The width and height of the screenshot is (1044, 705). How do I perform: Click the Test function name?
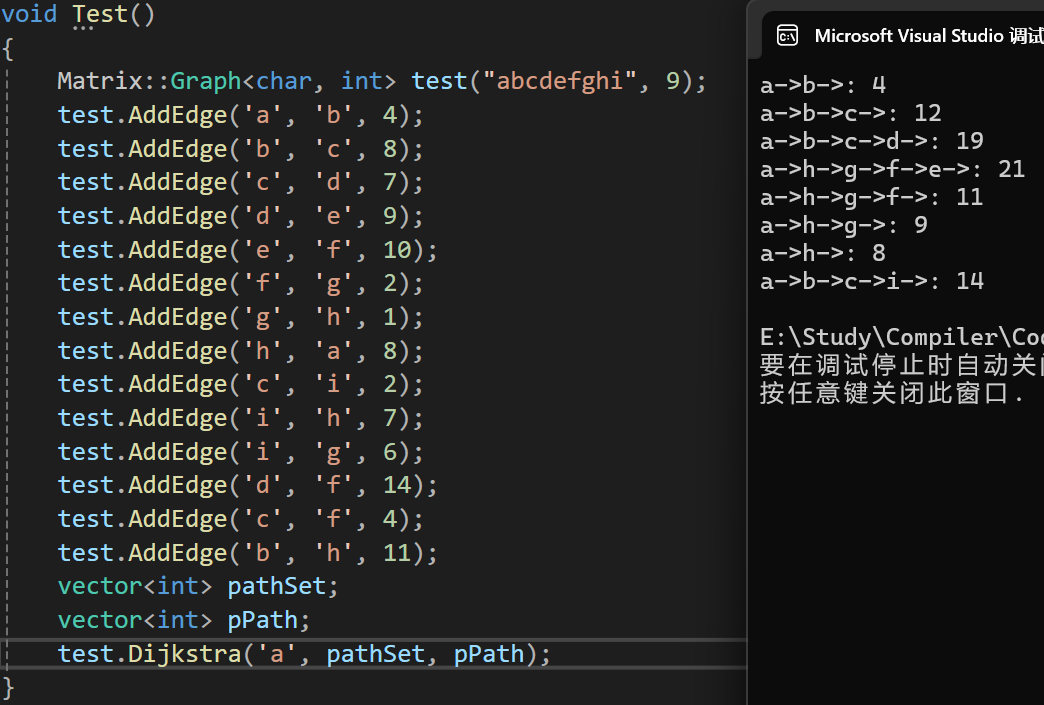point(100,14)
